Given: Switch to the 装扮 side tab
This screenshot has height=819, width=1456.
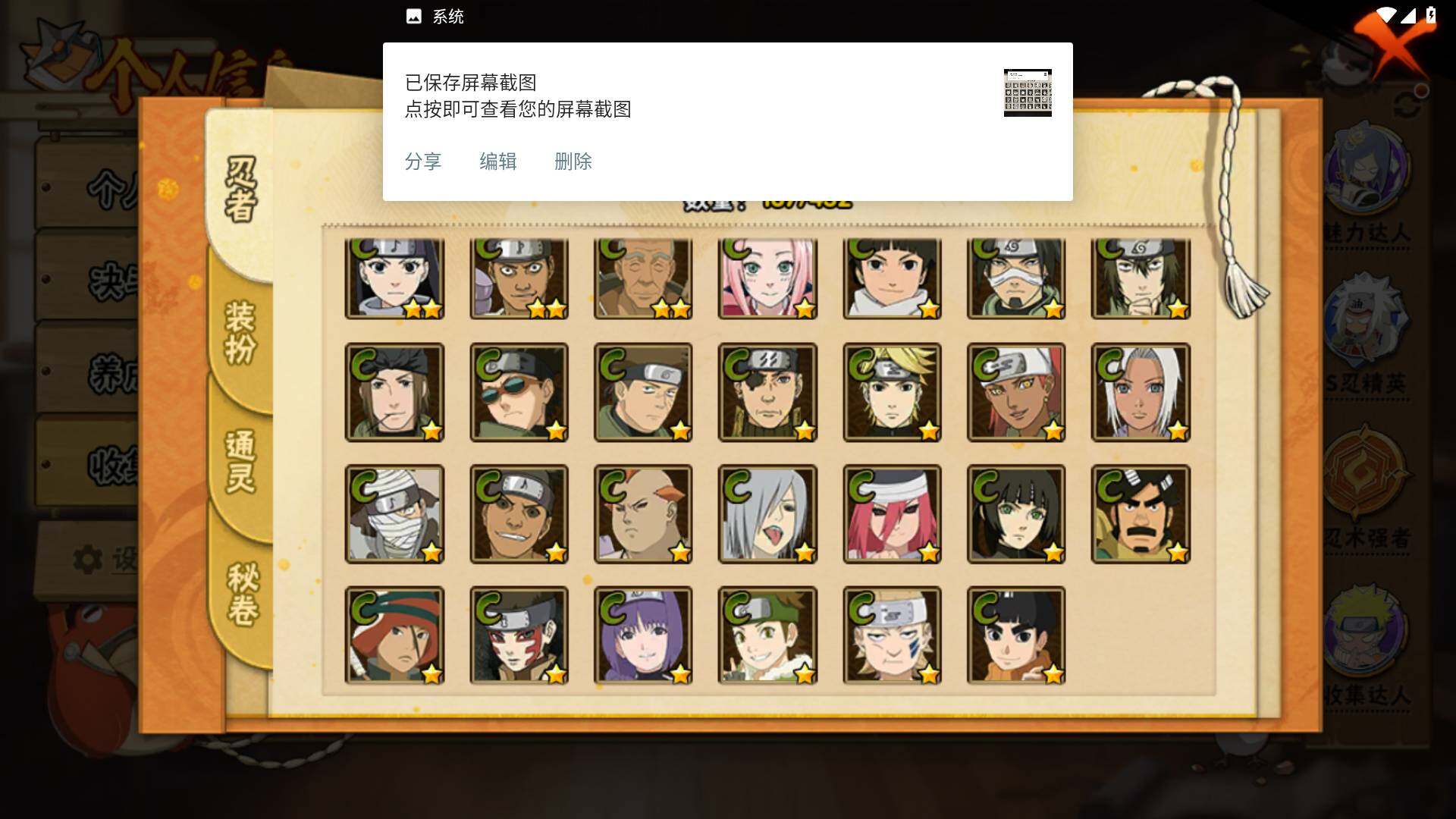Looking at the screenshot, I should tap(241, 332).
